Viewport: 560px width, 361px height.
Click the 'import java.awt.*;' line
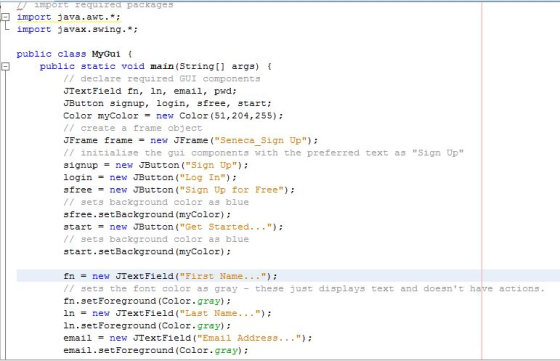(69, 17)
